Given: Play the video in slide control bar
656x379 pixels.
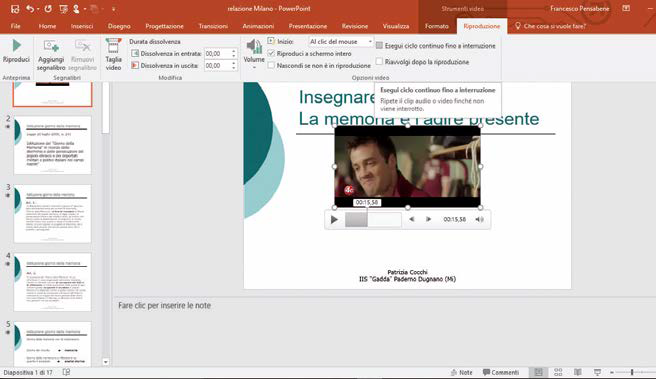Looking at the screenshot, I should click(334, 219).
